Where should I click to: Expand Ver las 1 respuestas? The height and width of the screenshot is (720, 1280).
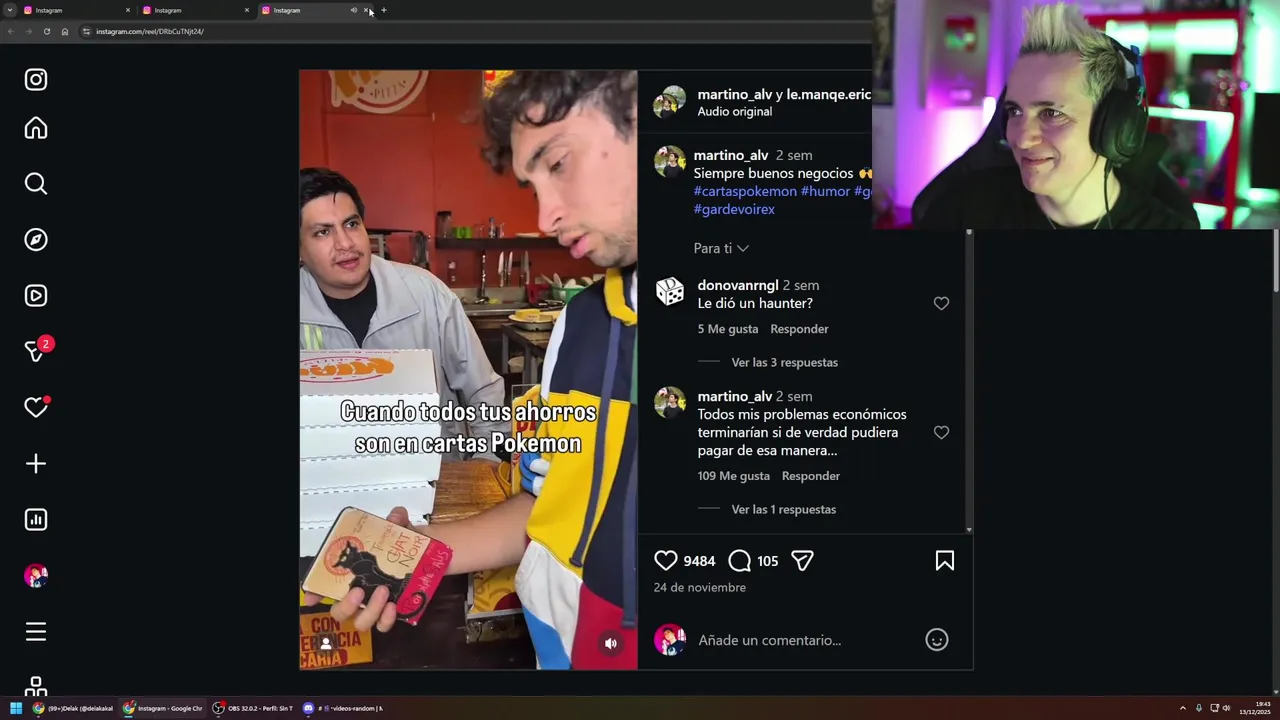[x=784, y=509]
